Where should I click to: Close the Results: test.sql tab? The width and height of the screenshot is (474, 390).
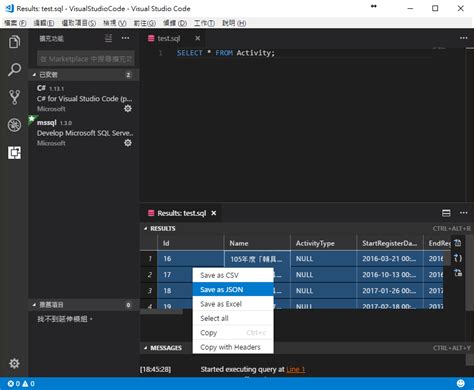coord(214,213)
